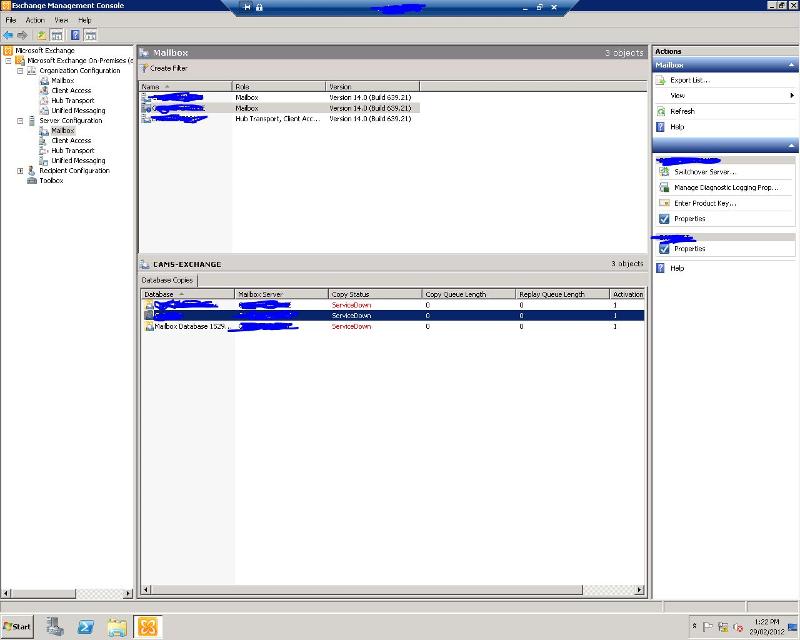Open the Help menu
800x640 pixels.
(85, 20)
